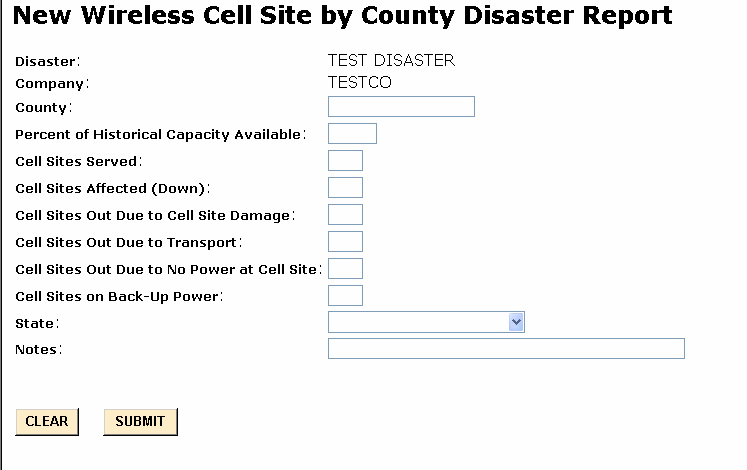Click the Cell Sites Served input box

[345, 161]
